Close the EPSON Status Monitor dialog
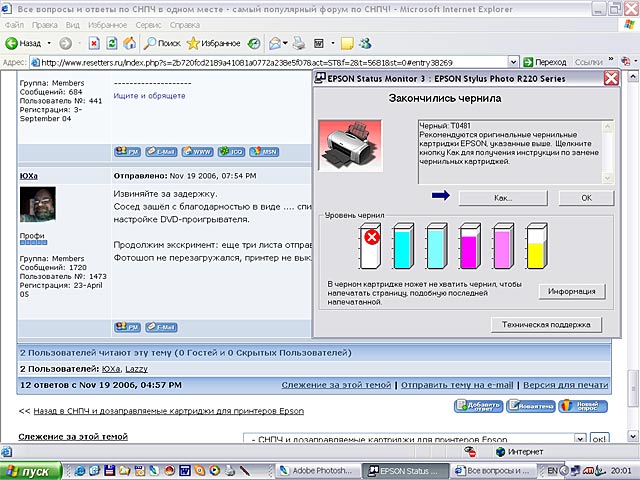The width and height of the screenshot is (640, 480). pos(611,78)
